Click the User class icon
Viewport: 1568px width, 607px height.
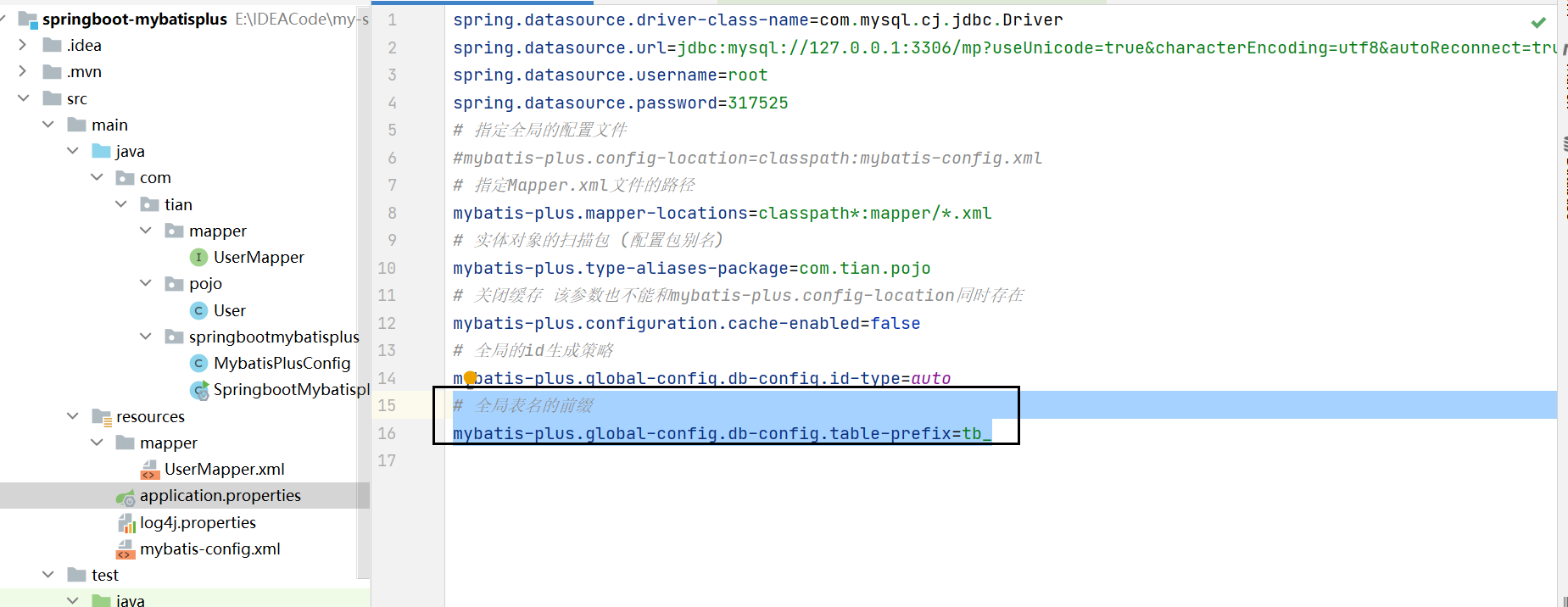(198, 310)
